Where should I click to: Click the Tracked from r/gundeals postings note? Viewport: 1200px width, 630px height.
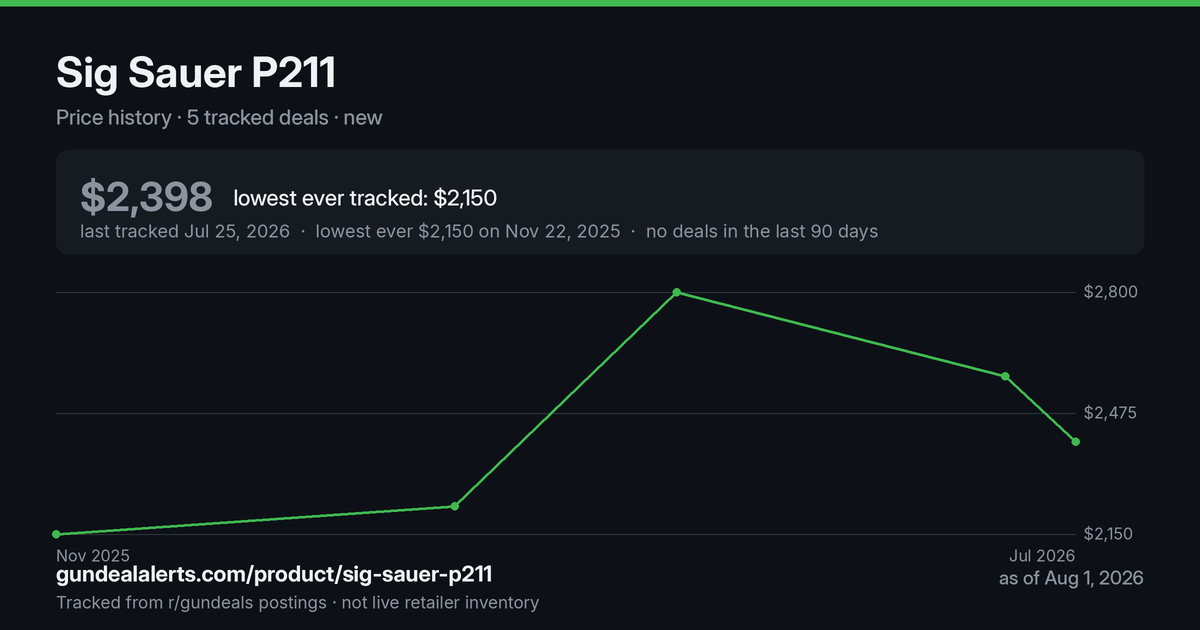[191, 603]
